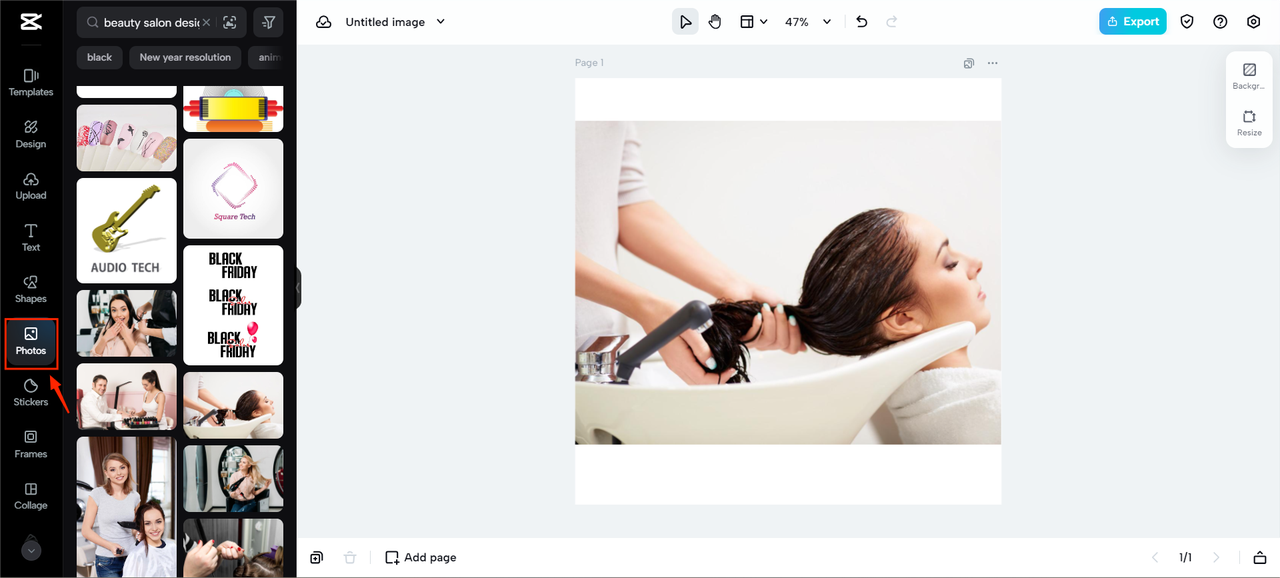
Task: Delete page with trash icon
Action: point(350,557)
